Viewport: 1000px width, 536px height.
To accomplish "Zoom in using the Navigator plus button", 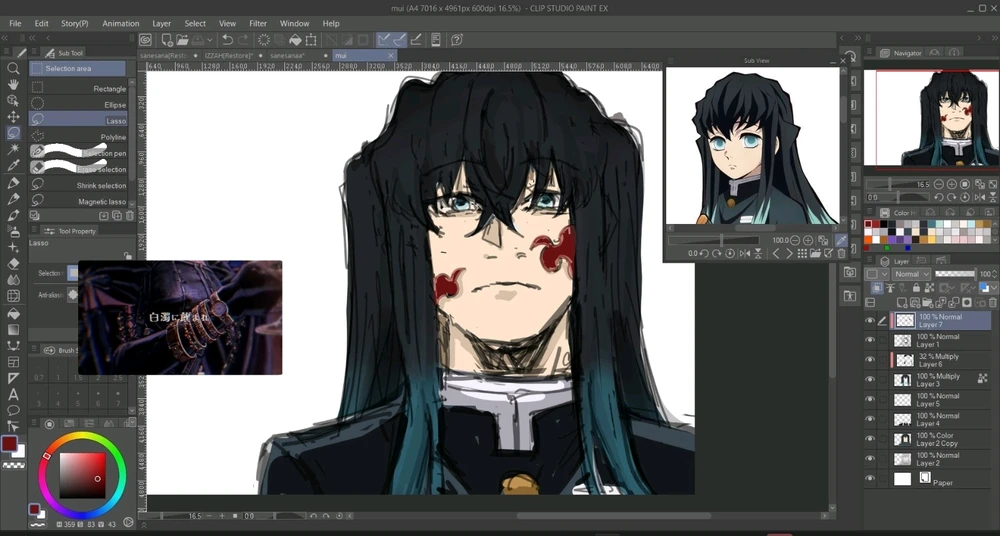I will pos(951,184).
